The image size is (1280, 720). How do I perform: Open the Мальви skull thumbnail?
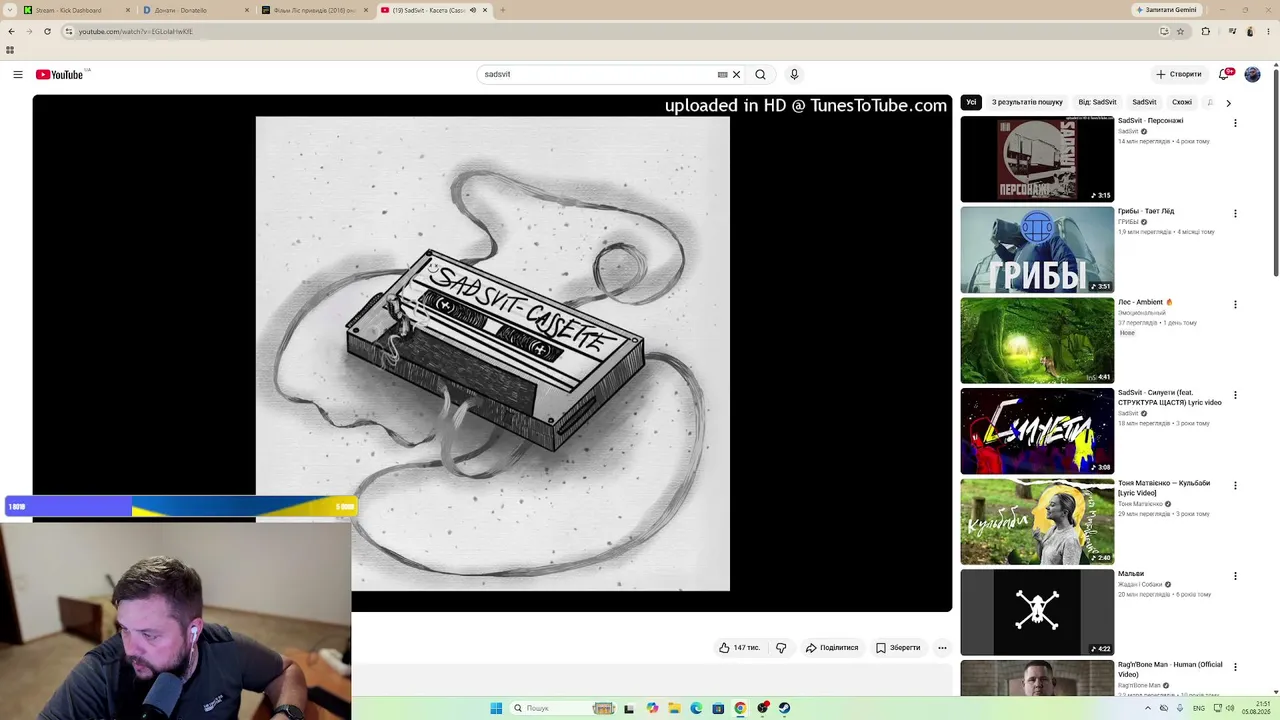click(1037, 612)
